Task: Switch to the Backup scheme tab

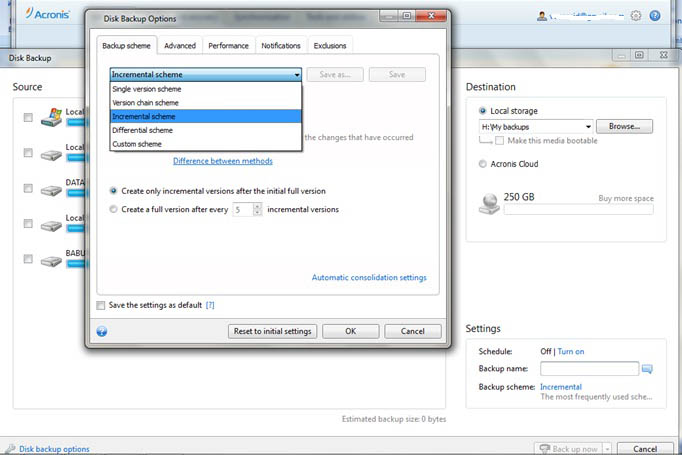Action: (x=127, y=46)
